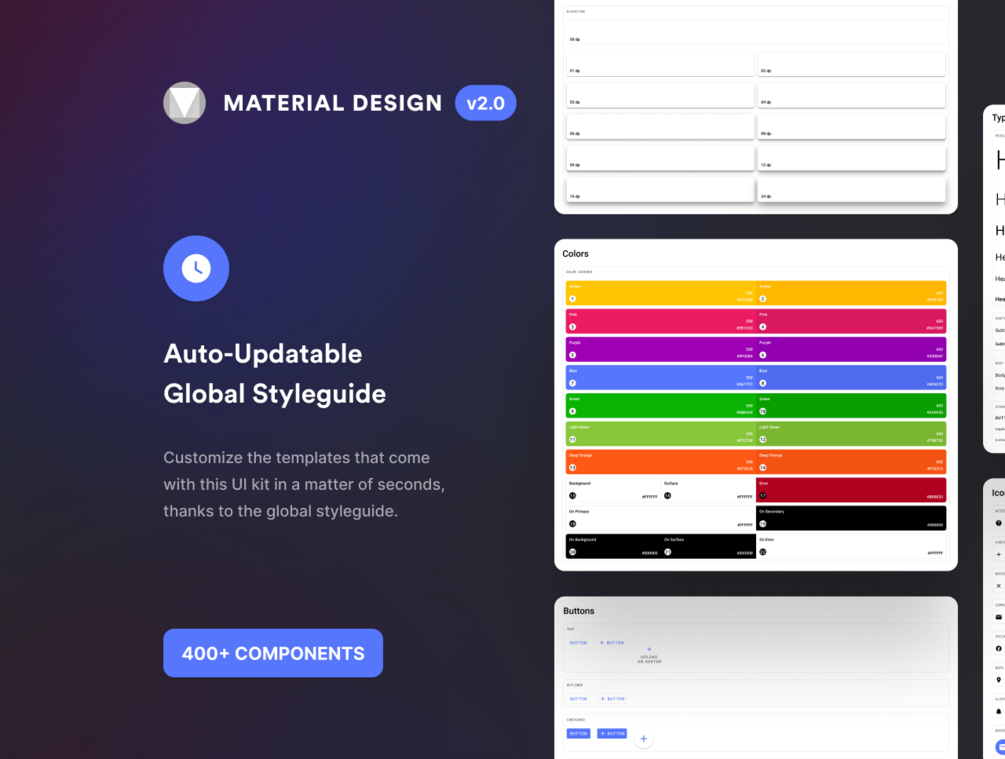This screenshot has height=759, width=1005.
Task: Click the "Customize the templates" description paragraph
Action: (304, 485)
